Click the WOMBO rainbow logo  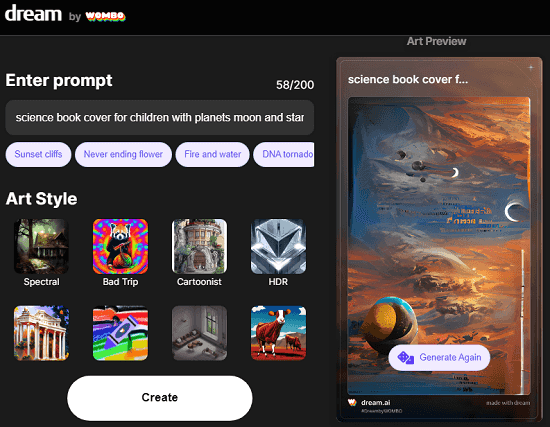pos(105,16)
